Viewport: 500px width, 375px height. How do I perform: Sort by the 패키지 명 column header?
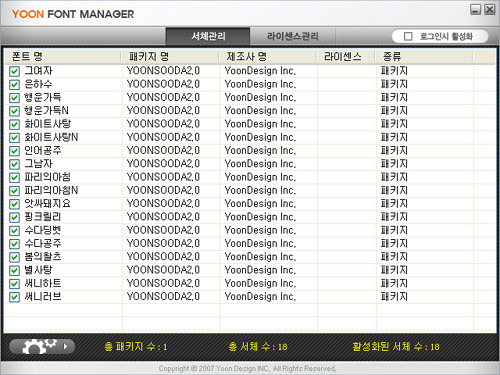click(x=170, y=56)
